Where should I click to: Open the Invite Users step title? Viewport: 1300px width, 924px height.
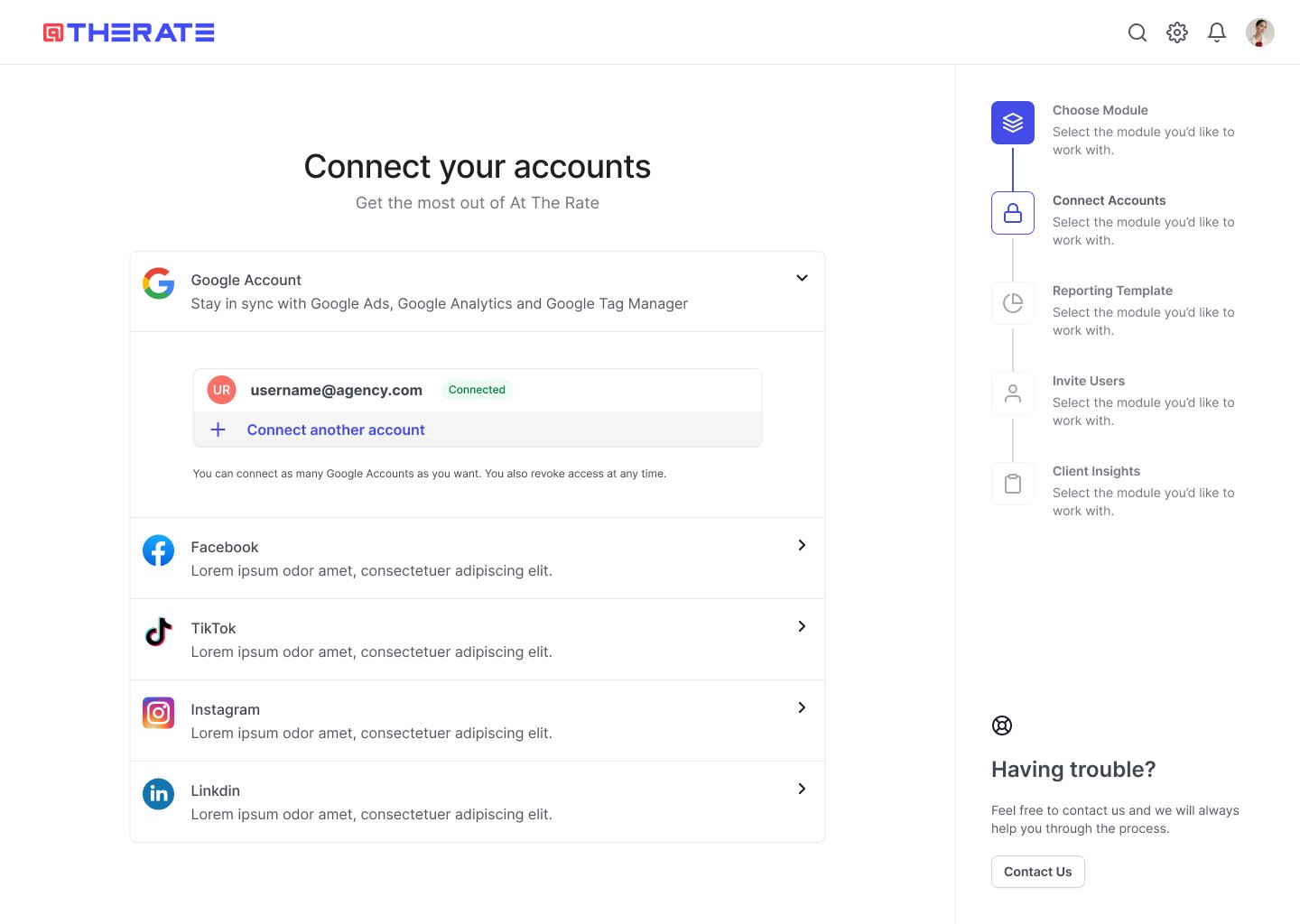point(1089,381)
